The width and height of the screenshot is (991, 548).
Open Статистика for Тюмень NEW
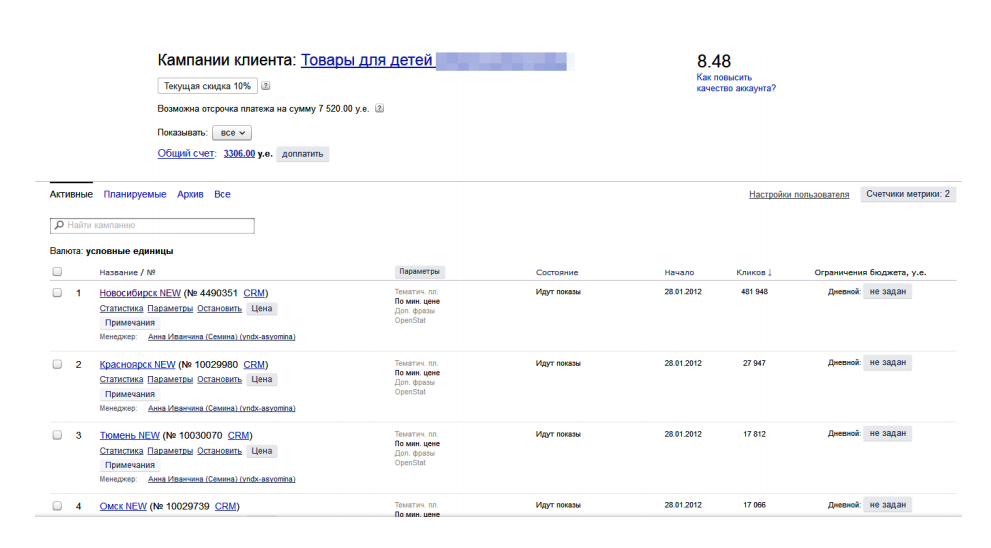coord(121,451)
